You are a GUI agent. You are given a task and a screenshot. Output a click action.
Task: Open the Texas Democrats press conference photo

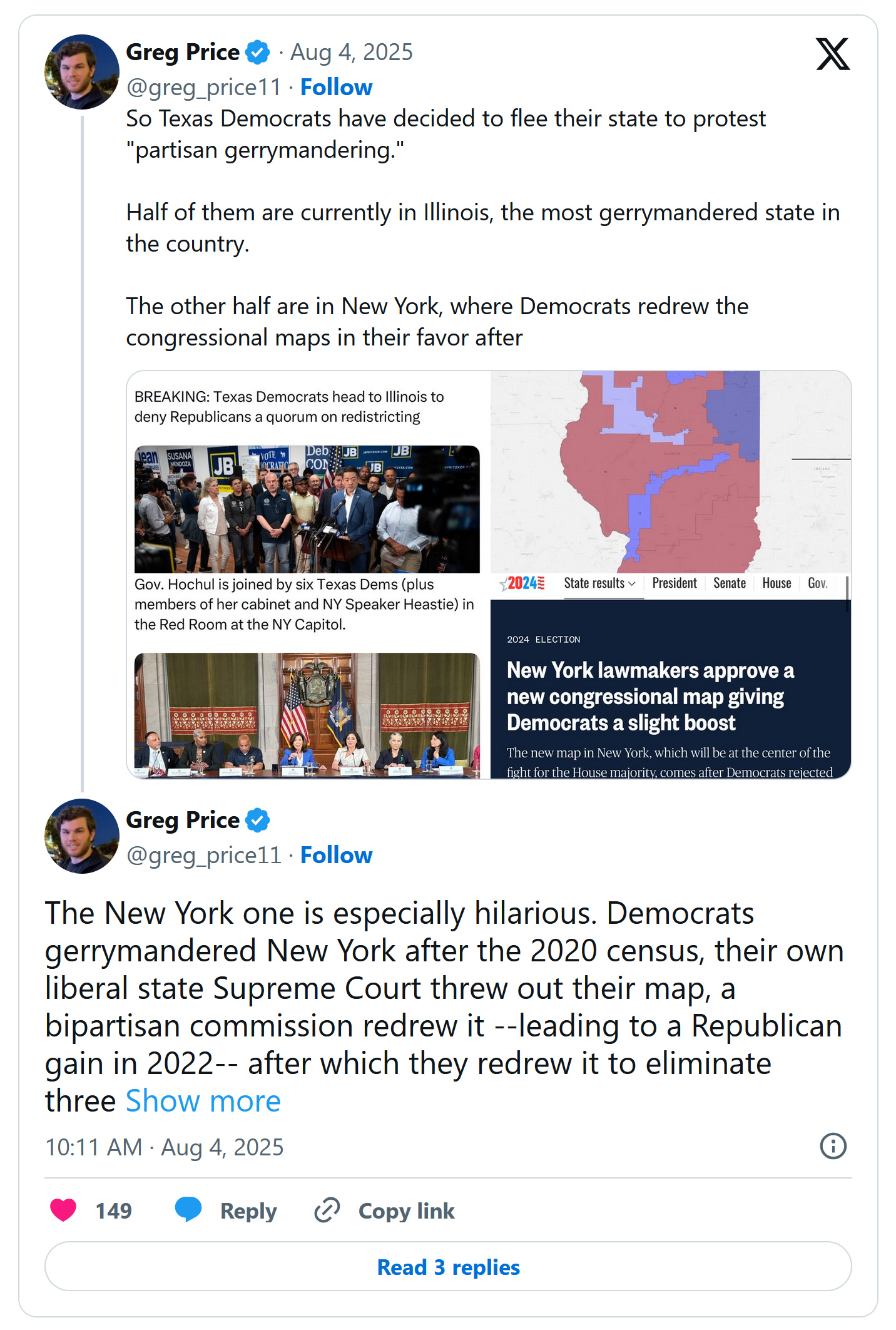coord(307,509)
